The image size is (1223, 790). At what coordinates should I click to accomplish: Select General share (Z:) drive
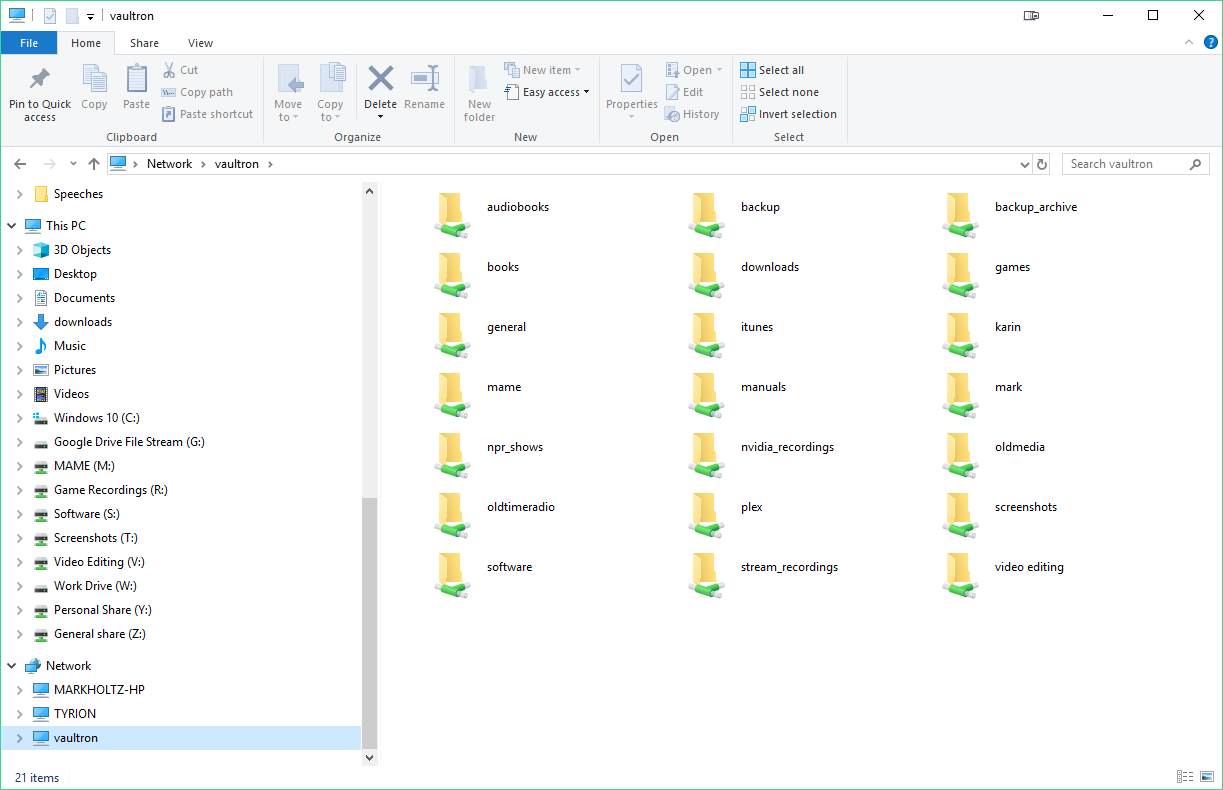tap(102, 634)
